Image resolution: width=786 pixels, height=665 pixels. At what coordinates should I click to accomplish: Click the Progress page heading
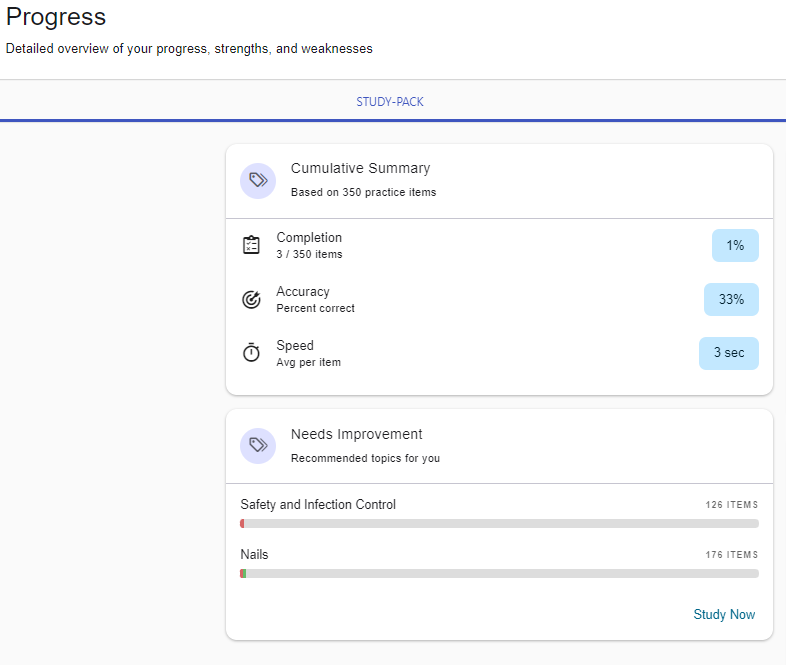click(56, 17)
